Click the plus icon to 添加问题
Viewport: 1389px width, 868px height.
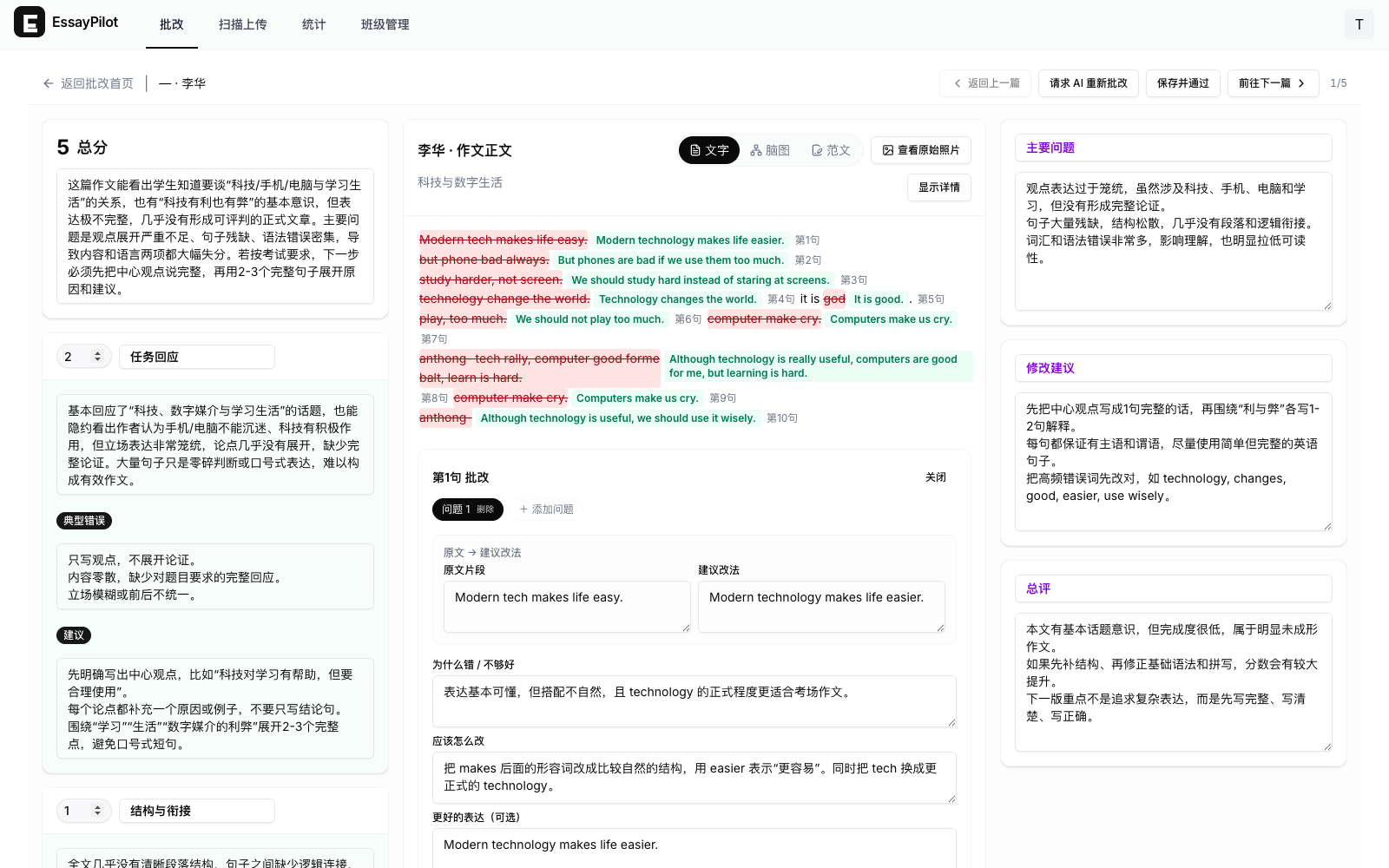(x=523, y=510)
